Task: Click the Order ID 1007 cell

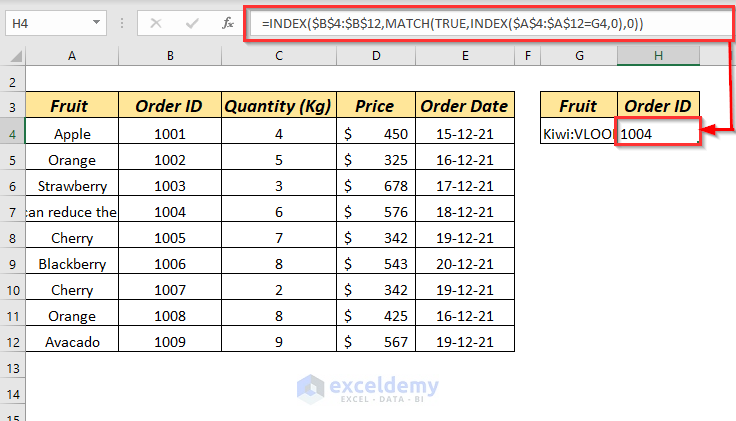Action: pyautogui.click(x=171, y=290)
